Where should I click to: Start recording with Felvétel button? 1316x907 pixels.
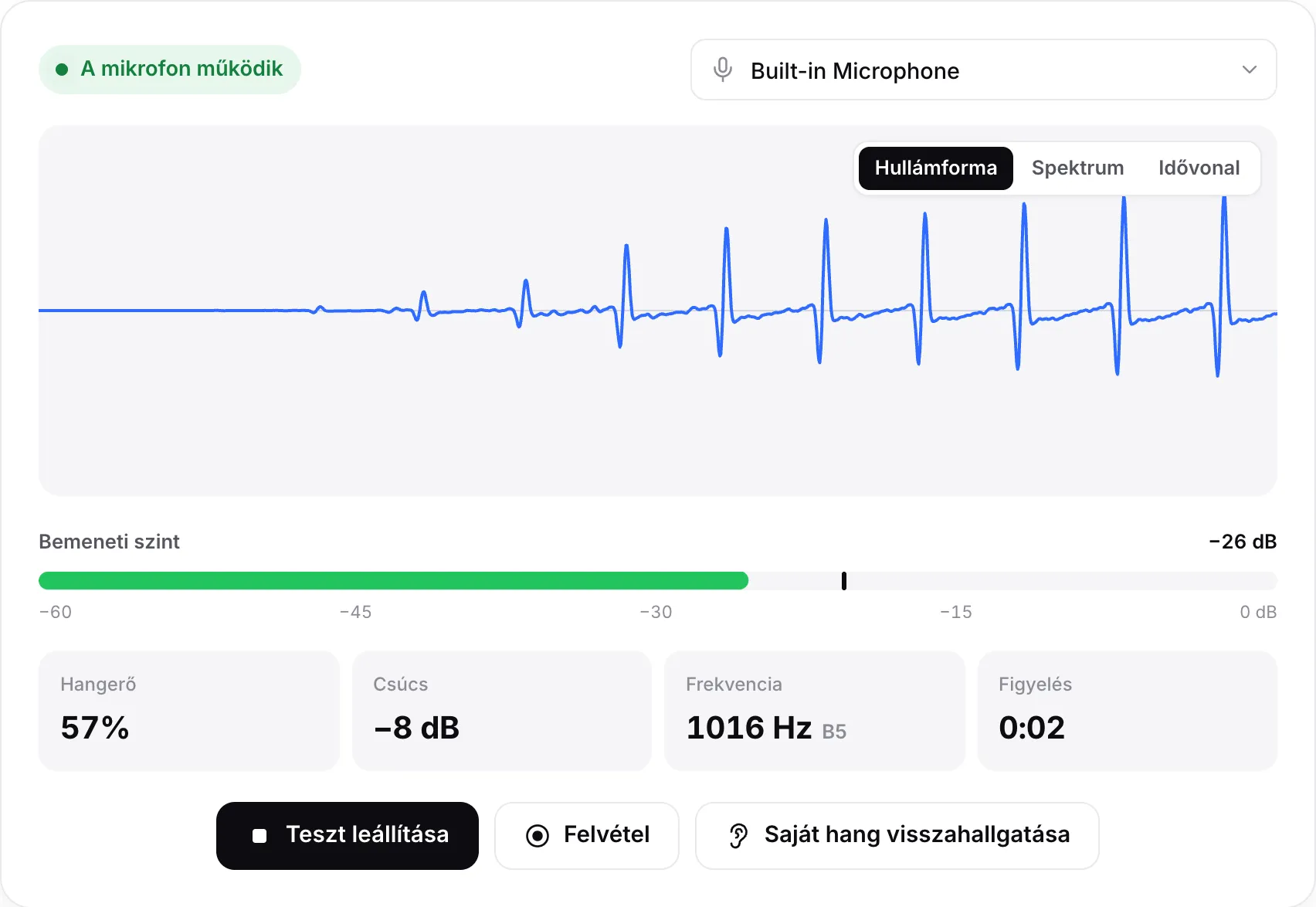[x=587, y=835]
